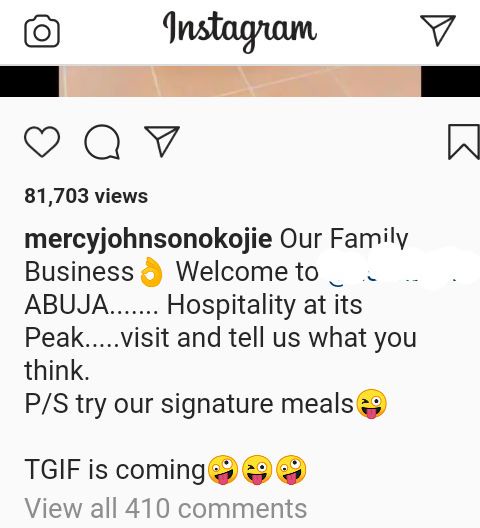Screen dimensions: 480x528
Task: Click the last zany emoji in TGIF line
Action: (x=291, y=470)
